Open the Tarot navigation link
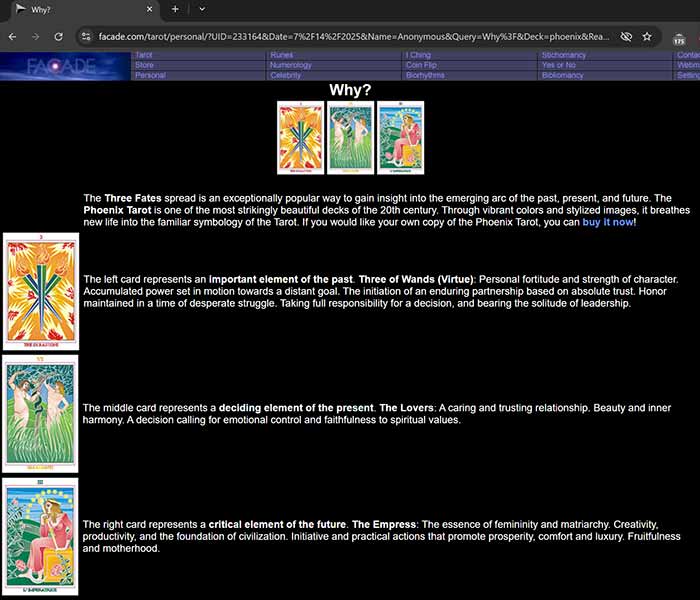The image size is (700, 600). 144,55
